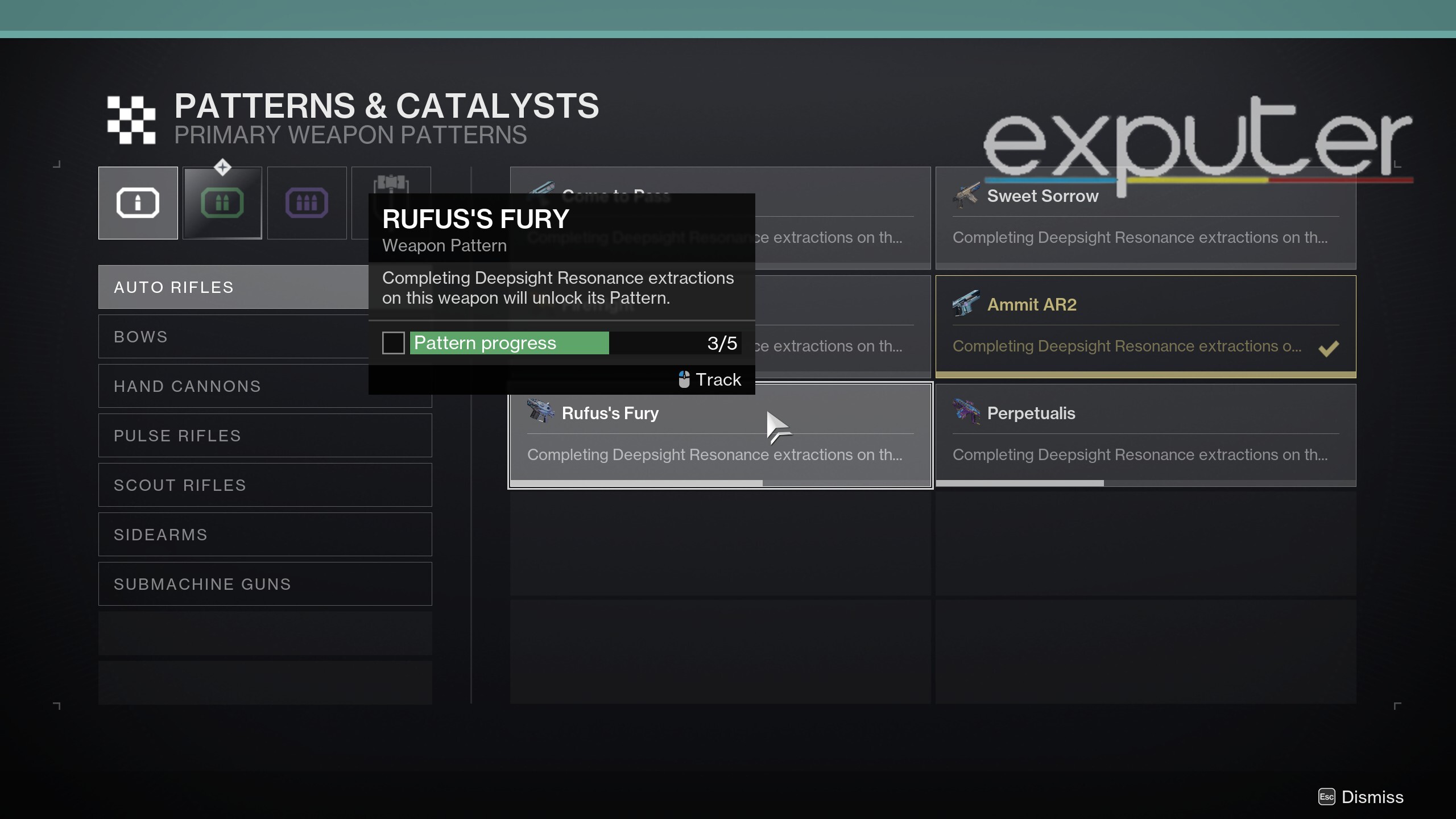Click the Perpetualis card progress bar
1456x819 pixels.
[1145, 483]
